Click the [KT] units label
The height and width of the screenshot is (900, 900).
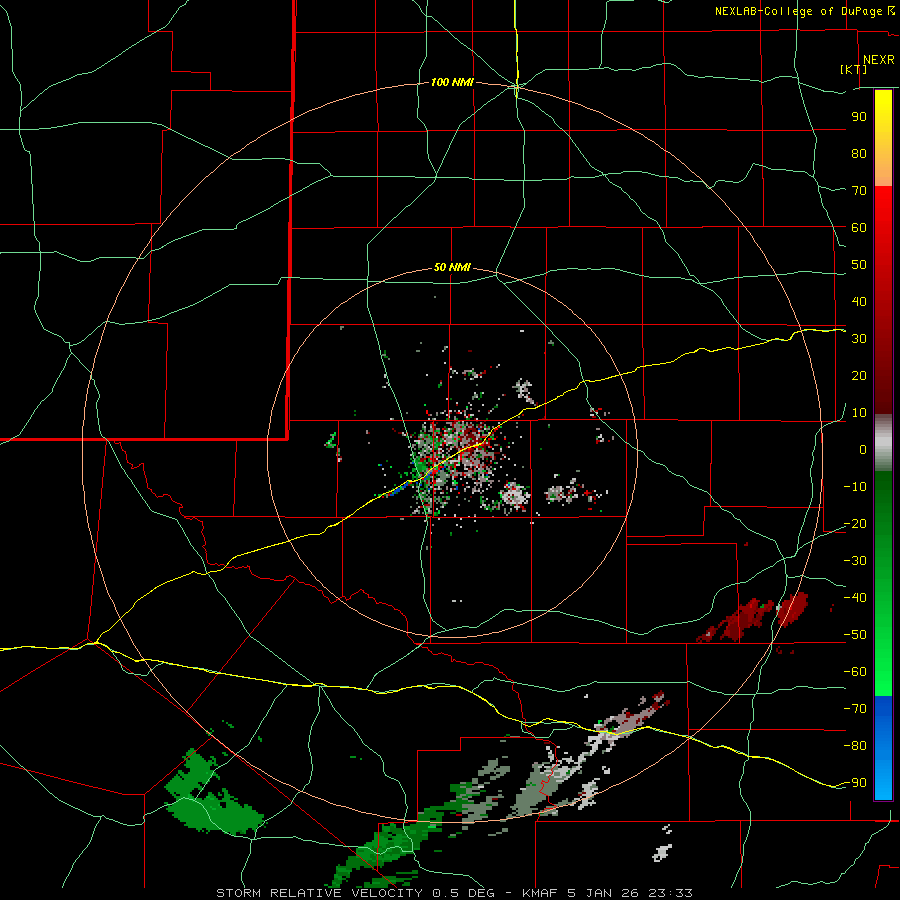[853, 69]
